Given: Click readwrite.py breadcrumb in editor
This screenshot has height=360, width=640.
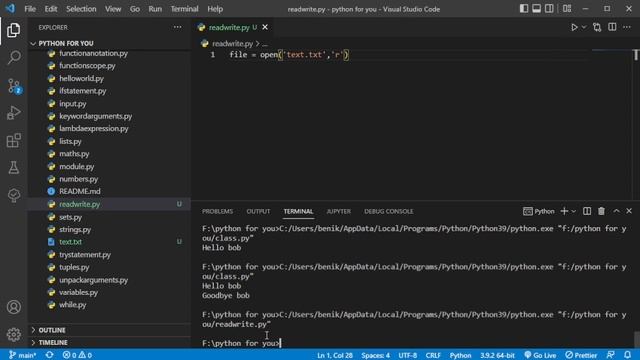Looking at the screenshot, I should click(232, 43).
